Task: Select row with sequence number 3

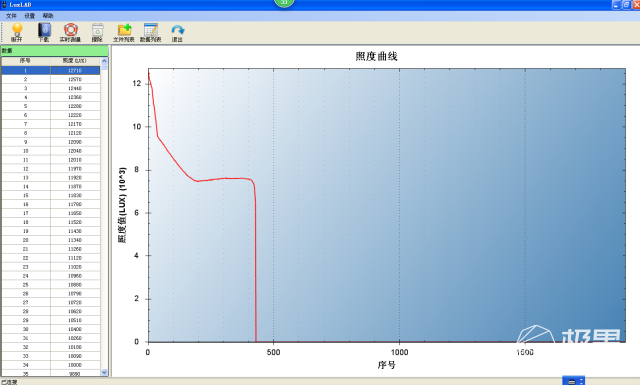Action: tap(51, 88)
